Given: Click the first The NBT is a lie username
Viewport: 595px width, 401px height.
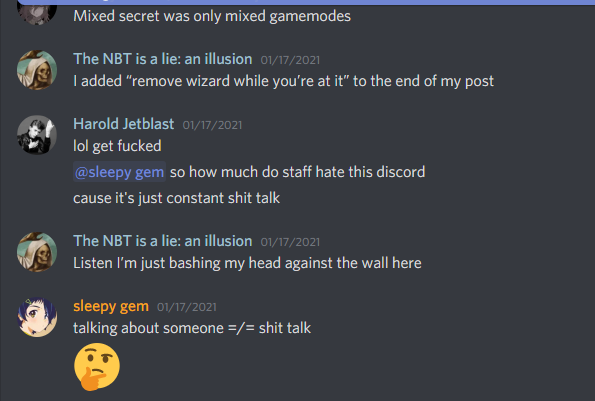Looking at the screenshot, I should pyautogui.click(x=162, y=59).
